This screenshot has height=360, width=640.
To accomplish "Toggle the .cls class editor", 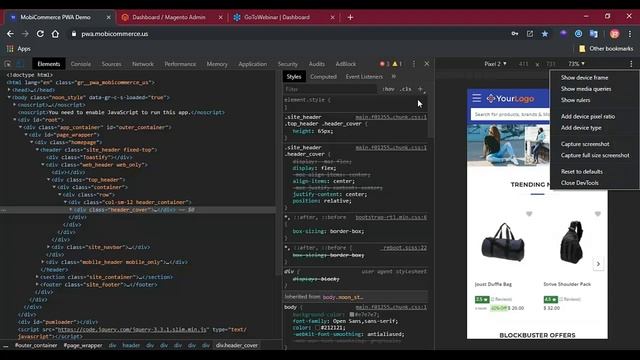I will coord(405,89).
